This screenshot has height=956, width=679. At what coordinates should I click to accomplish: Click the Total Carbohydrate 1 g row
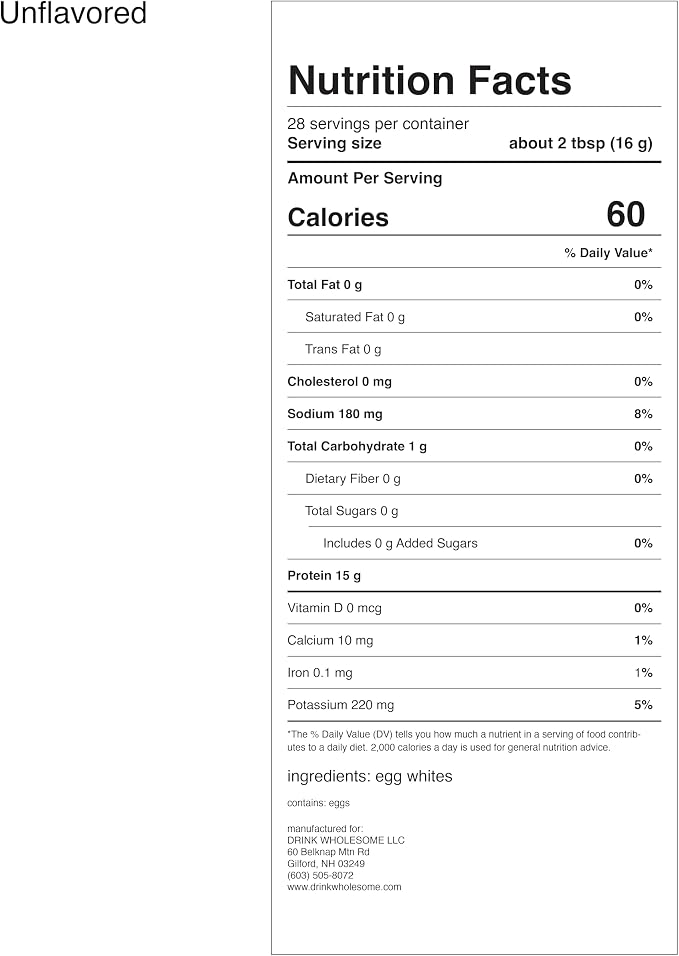[470, 446]
